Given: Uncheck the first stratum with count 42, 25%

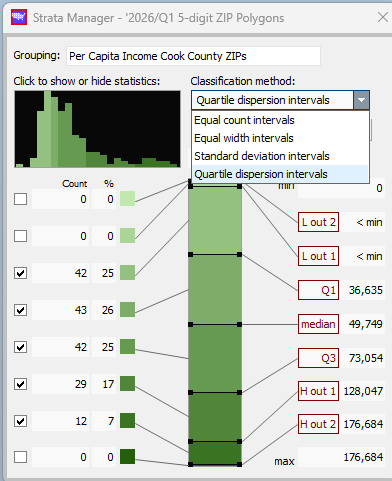Looking at the screenshot, I should coord(21,273).
